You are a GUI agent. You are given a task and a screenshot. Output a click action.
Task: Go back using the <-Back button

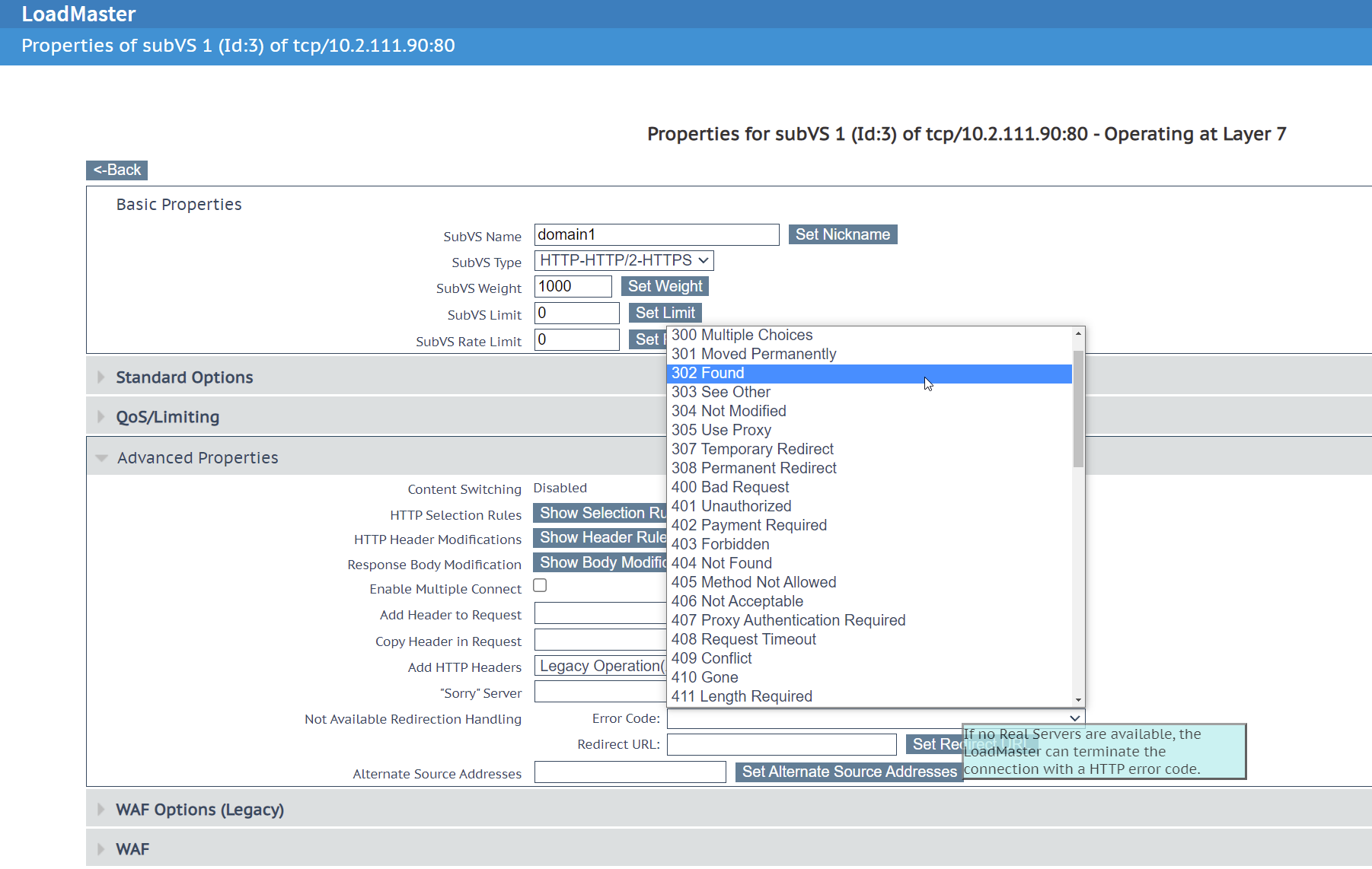(x=116, y=170)
